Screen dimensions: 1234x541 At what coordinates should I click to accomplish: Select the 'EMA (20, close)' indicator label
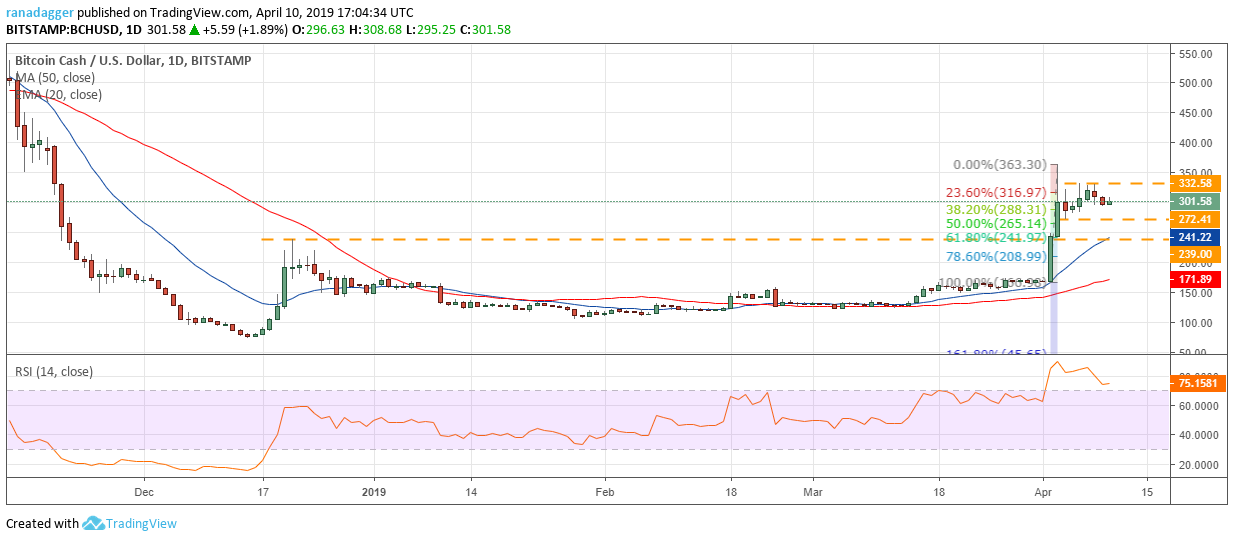click(60, 94)
